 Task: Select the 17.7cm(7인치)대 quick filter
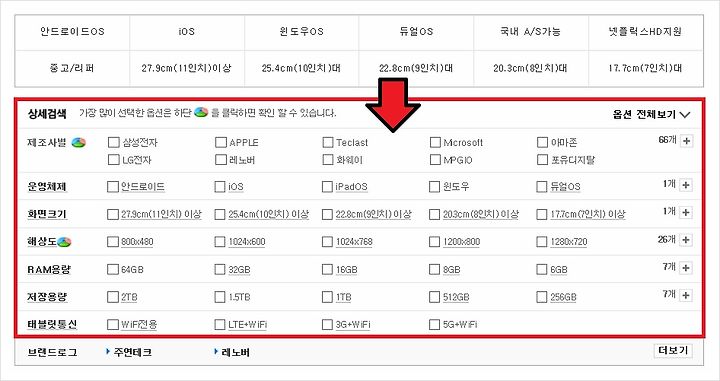tap(645, 68)
